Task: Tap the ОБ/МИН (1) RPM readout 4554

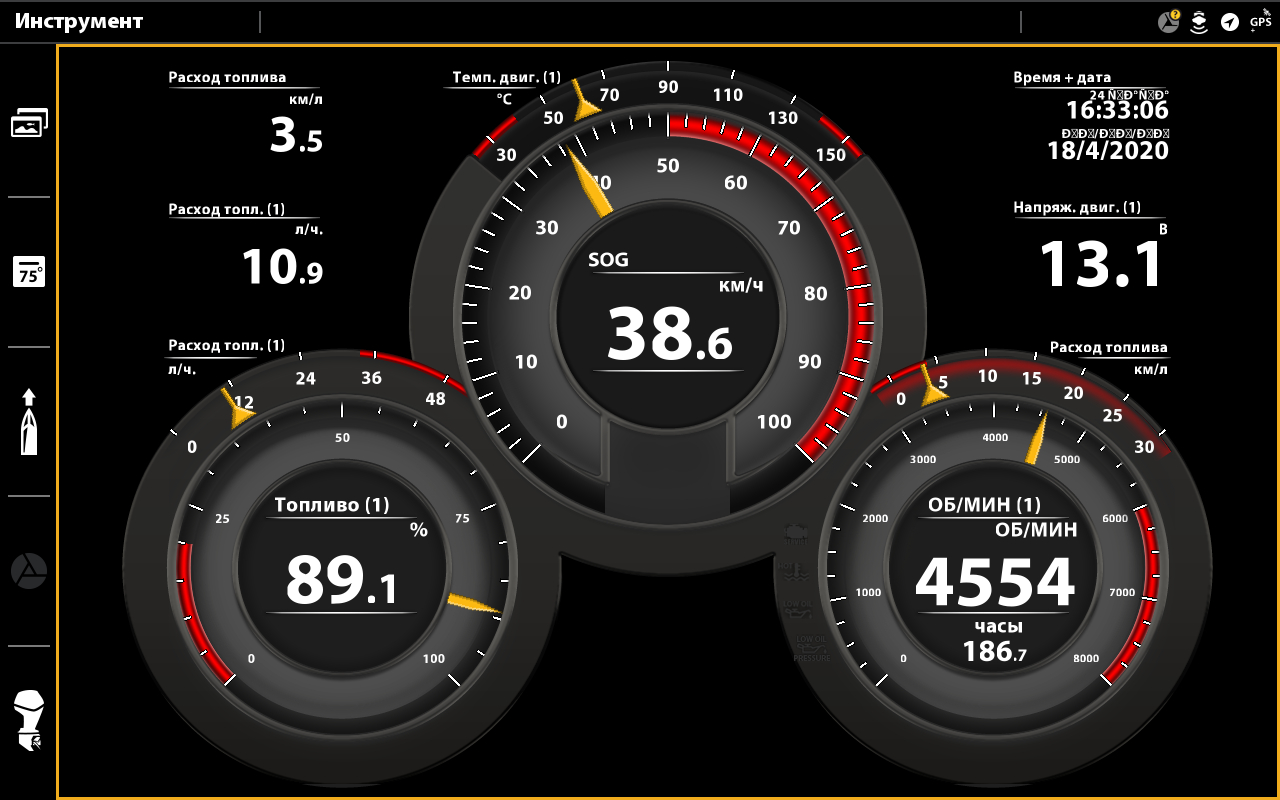Action: pyautogui.click(x=994, y=582)
